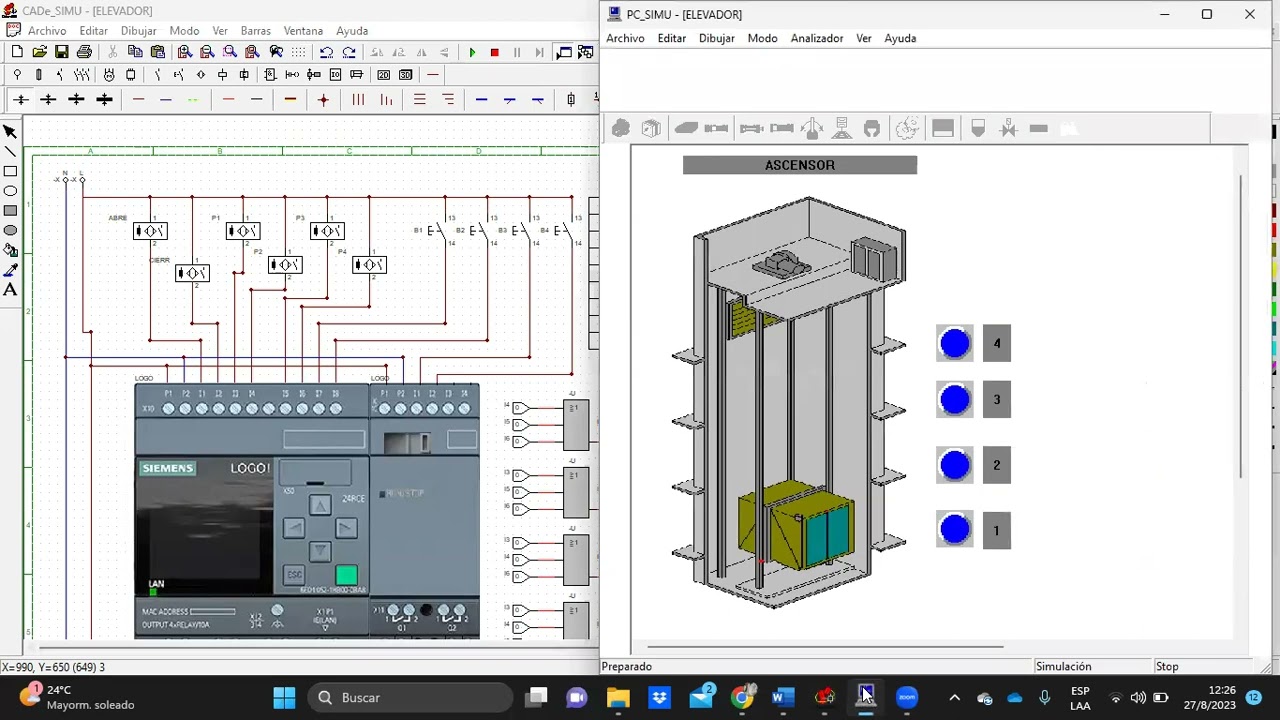Select the text tool 'A' in left toolbox
1280x720 pixels.
(x=10, y=290)
